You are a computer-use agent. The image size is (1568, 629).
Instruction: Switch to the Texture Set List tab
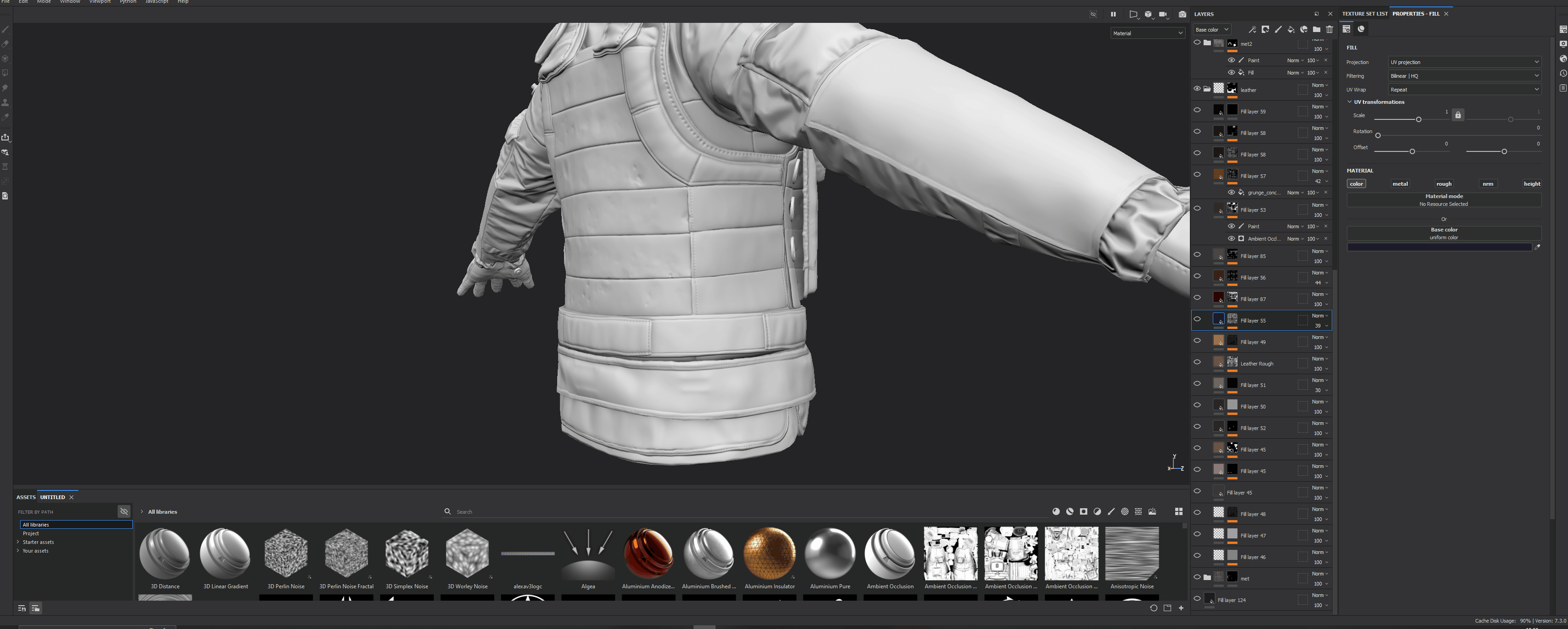[1364, 13]
